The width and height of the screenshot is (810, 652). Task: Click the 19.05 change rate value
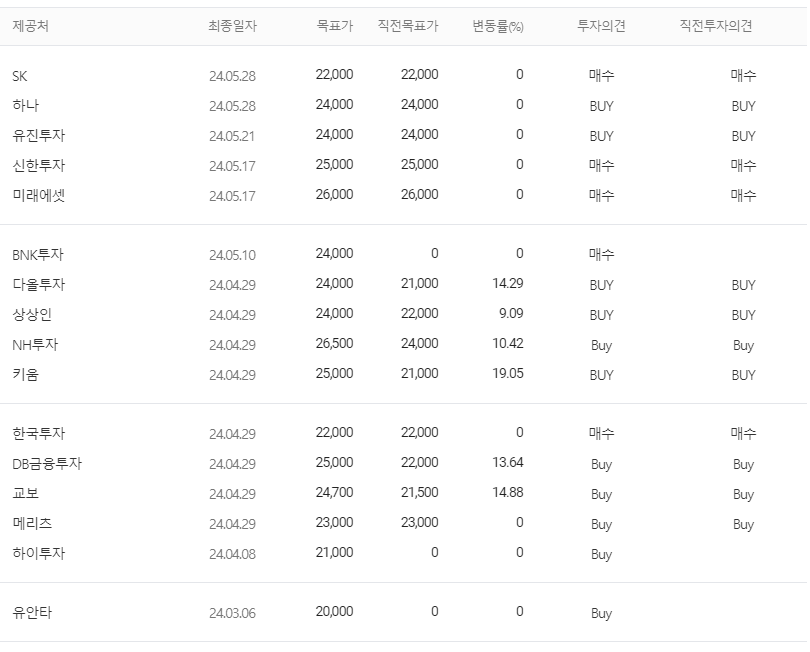click(508, 374)
